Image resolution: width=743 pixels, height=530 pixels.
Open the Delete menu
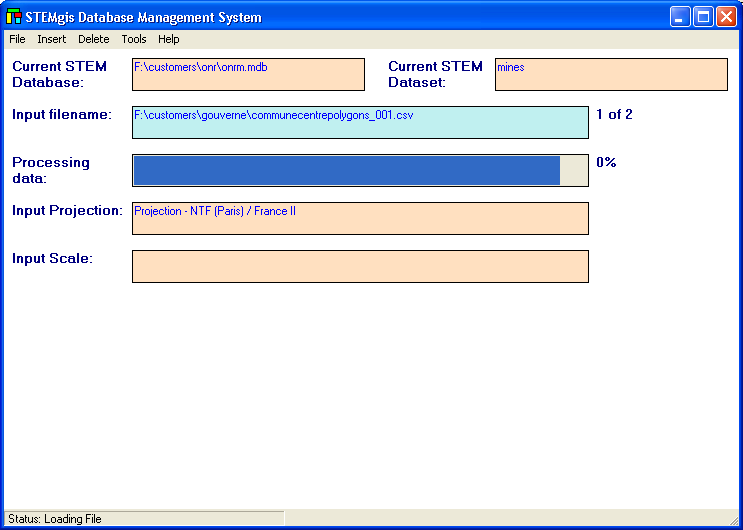pyautogui.click(x=94, y=39)
